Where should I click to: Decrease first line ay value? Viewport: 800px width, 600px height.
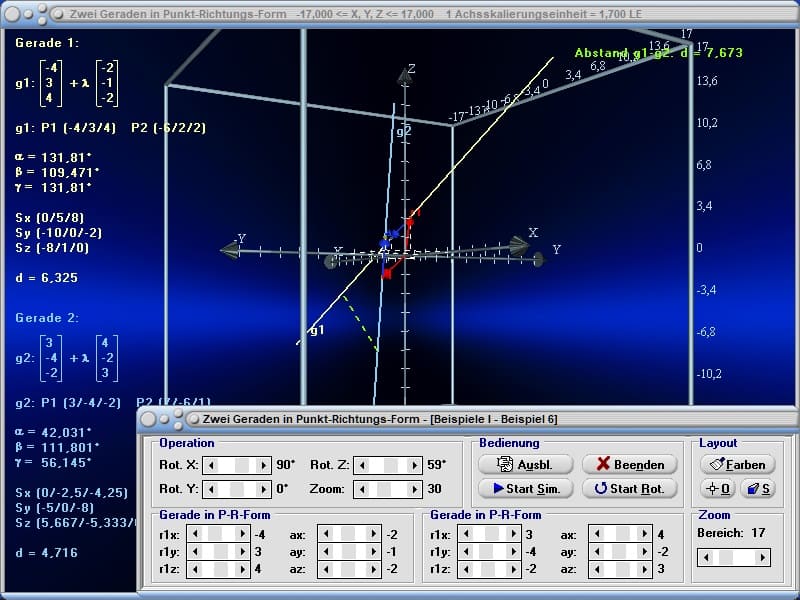[326, 552]
